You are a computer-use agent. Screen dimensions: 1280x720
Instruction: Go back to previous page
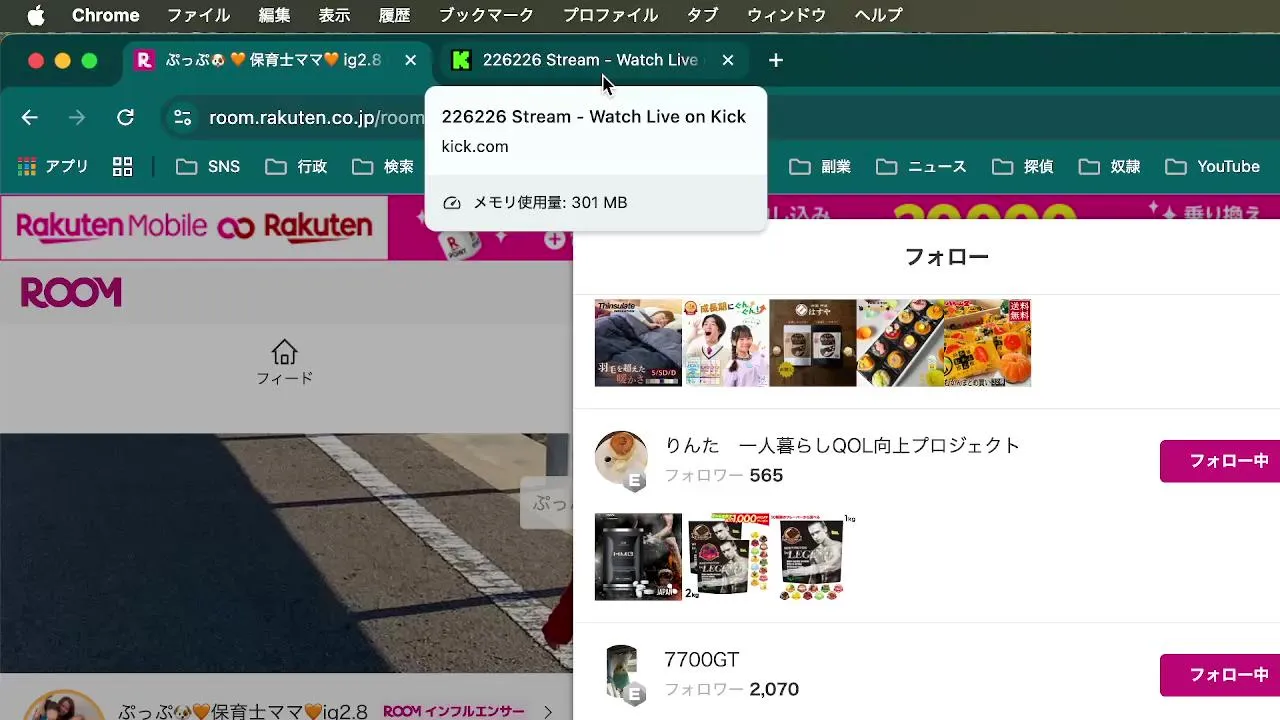30,118
